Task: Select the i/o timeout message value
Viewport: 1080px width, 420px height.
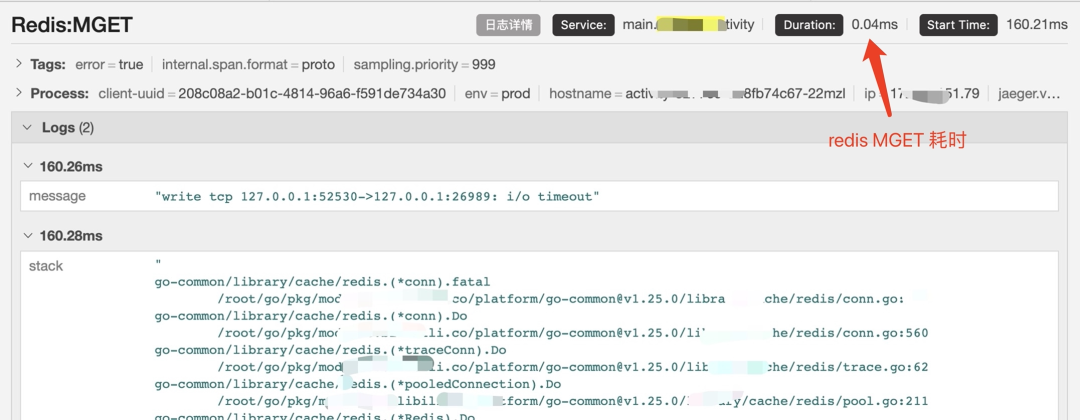Action: pyautogui.click(x=377, y=197)
